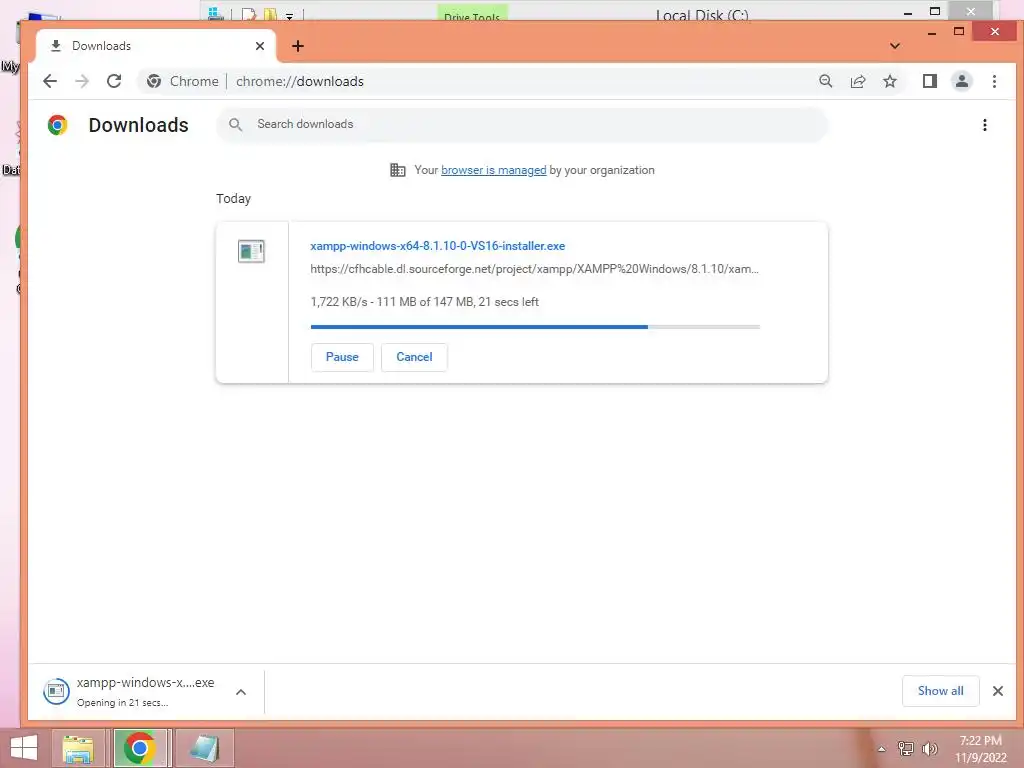The width and height of the screenshot is (1024, 768).
Task: Open the Chrome profile avatar
Action: click(x=961, y=81)
